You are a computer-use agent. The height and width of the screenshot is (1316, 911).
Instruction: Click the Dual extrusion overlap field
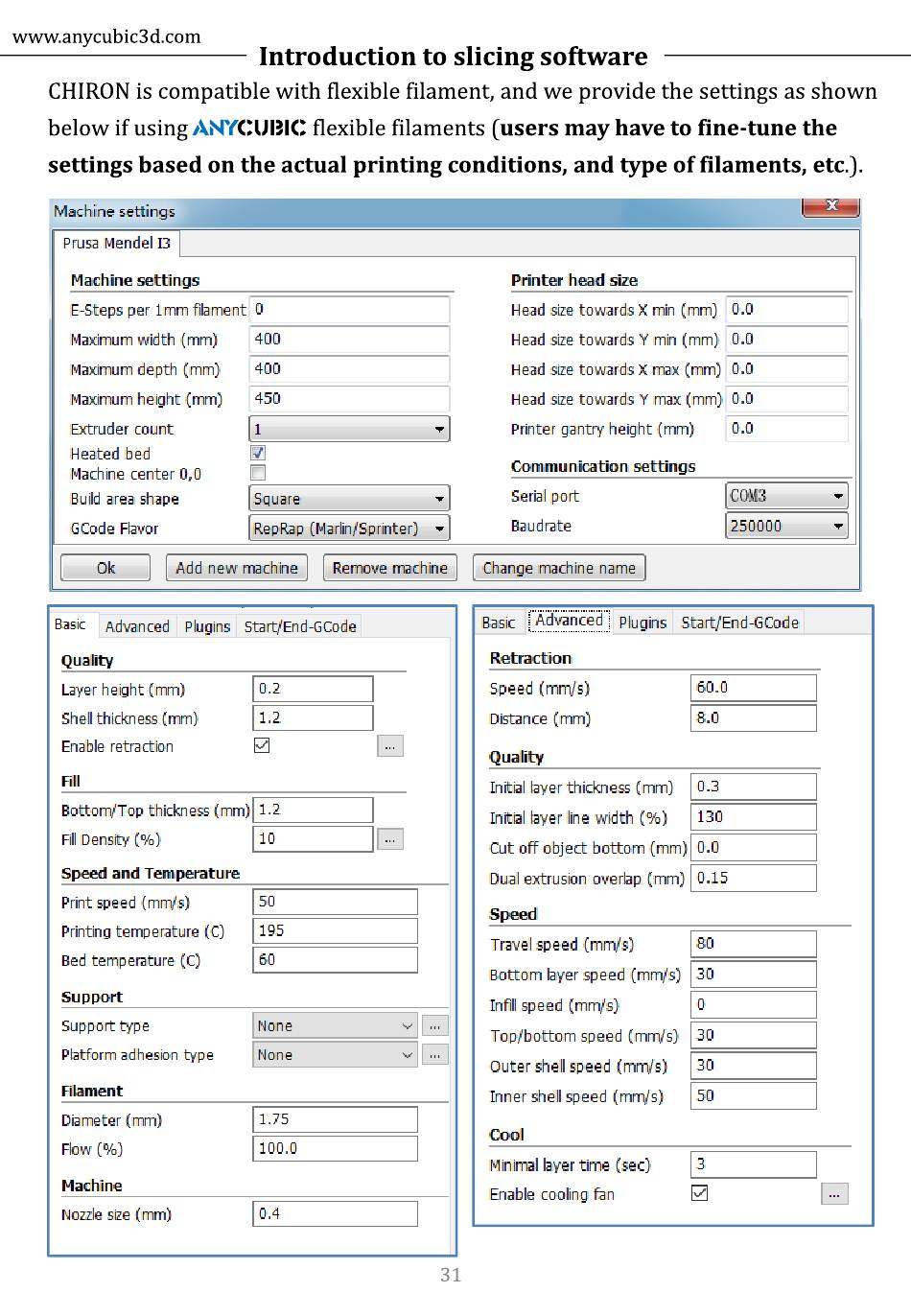tap(754, 879)
